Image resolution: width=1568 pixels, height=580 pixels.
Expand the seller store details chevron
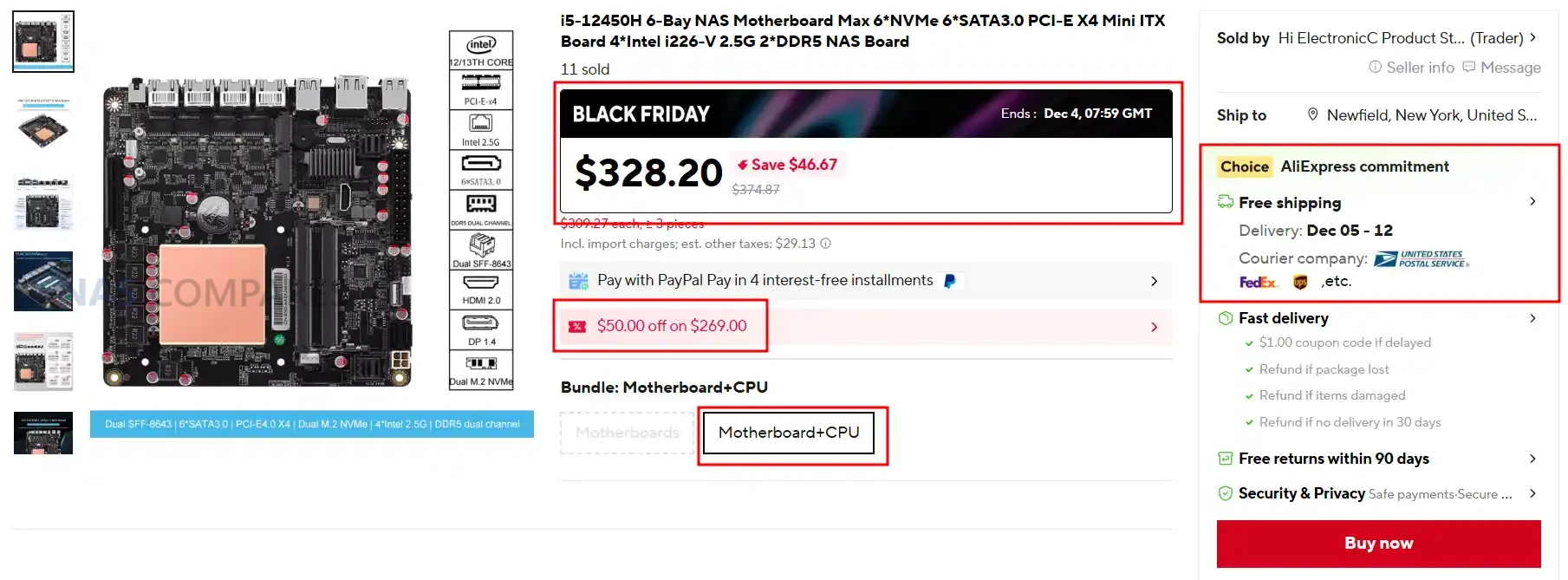[x=1533, y=37]
